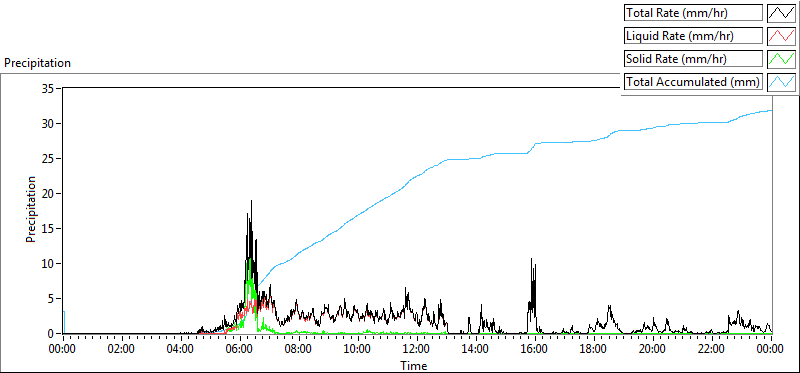Click the 22:00 time tick label
800x373 pixels.
click(711, 350)
